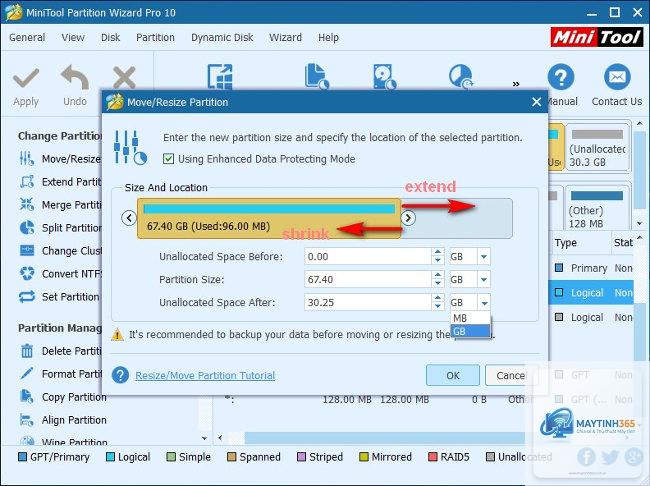The height and width of the screenshot is (486, 650).
Task: Open the Dynamic Disk menu
Action: pyautogui.click(x=222, y=37)
